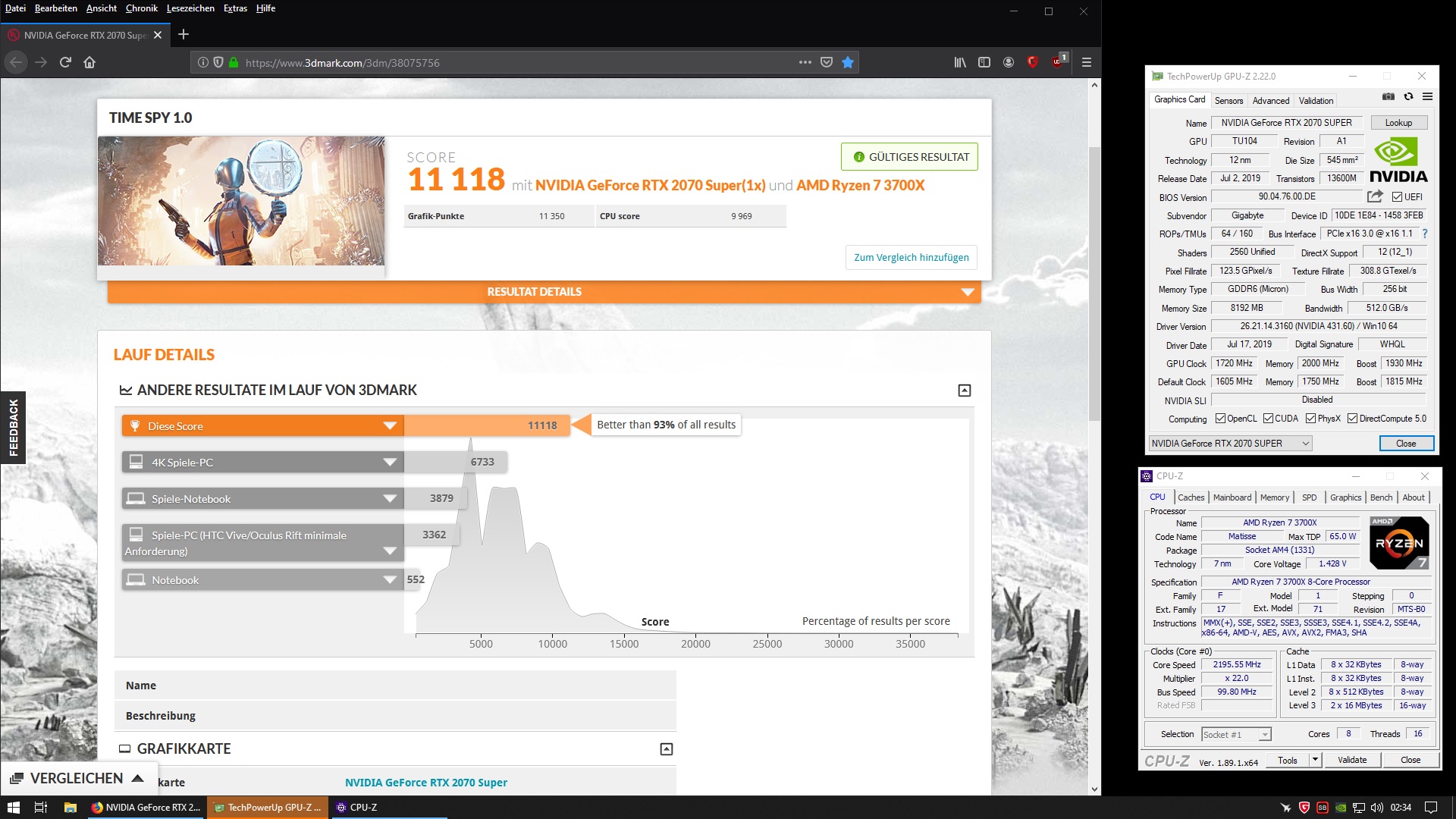Click the Zum Vergleich hinzufügen button

[911, 258]
